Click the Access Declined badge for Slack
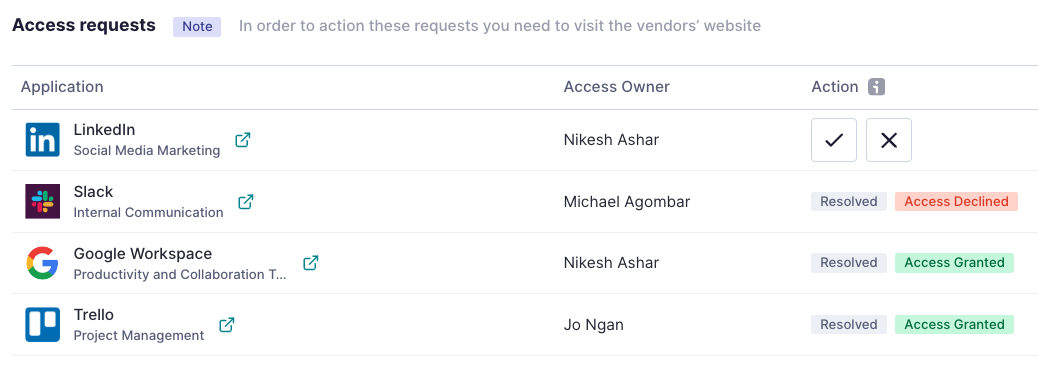Image resolution: width=1038 pixels, height=368 pixels. (956, 201)
